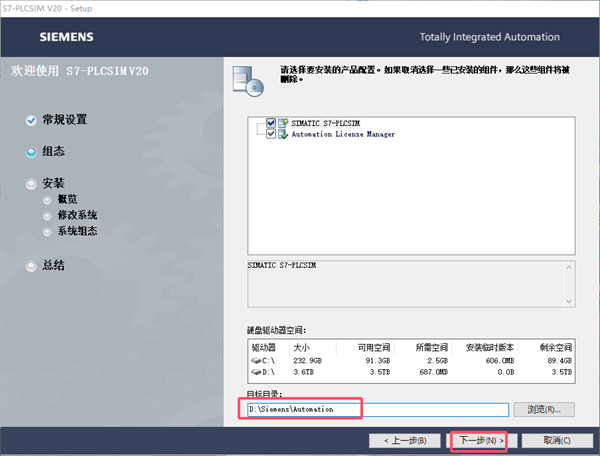Screen dimensions: 600x456
Task: Click the target directory input field
Action: (x=378, y=409)
